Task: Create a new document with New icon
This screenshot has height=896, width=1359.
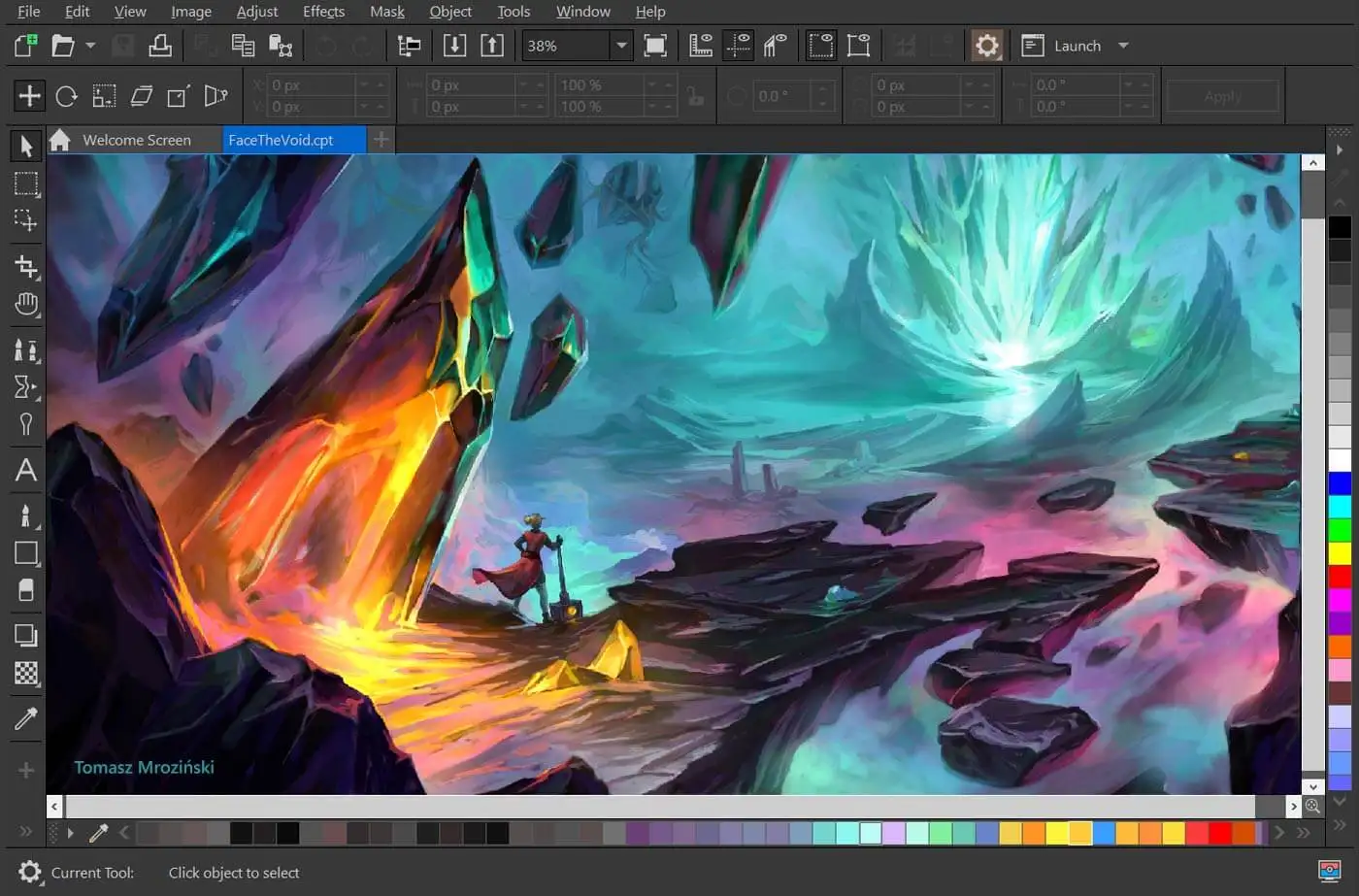Action: tap(25, 46)
